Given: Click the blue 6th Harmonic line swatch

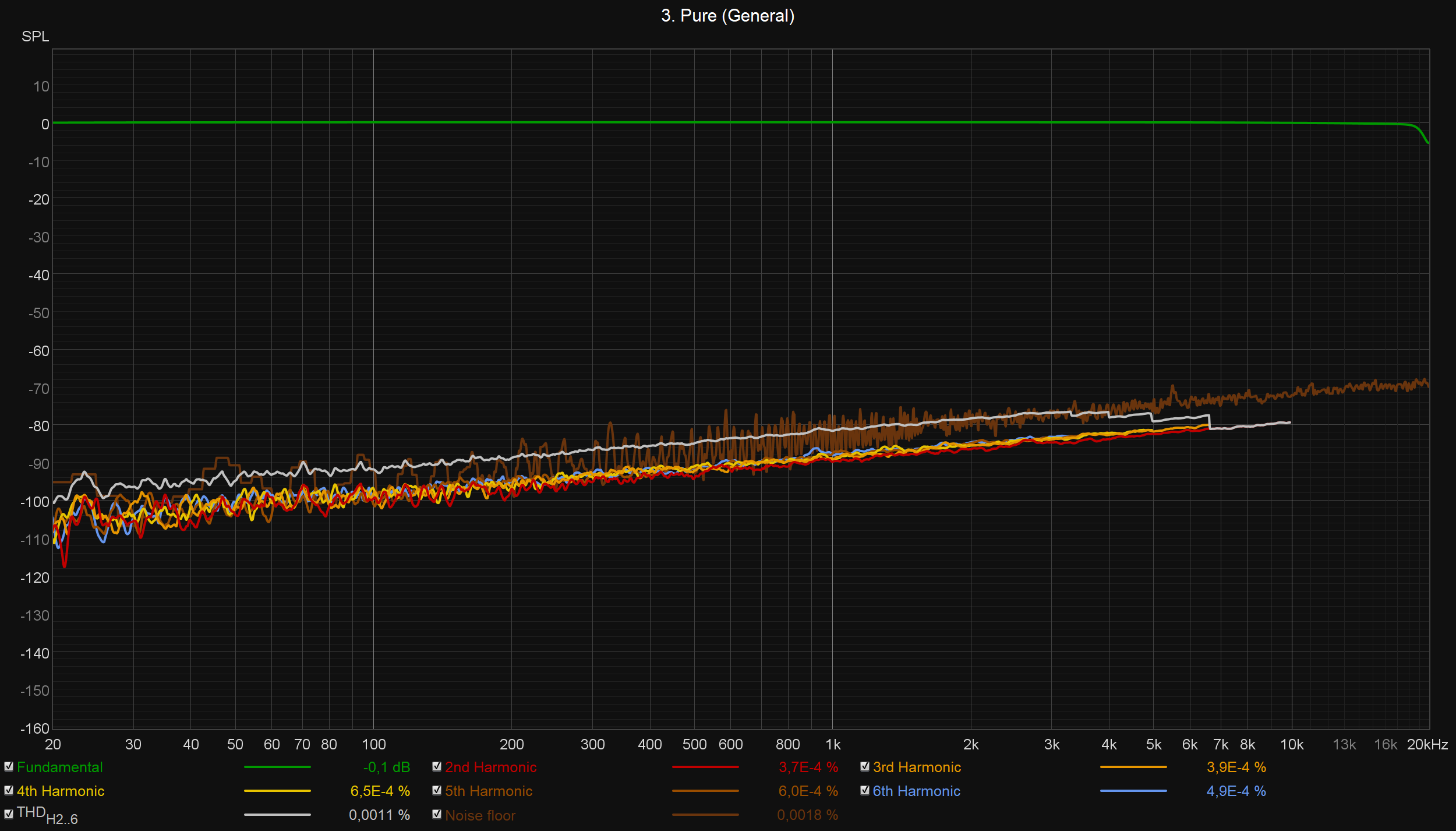Looking at the screenshot, I should 1133,791.
